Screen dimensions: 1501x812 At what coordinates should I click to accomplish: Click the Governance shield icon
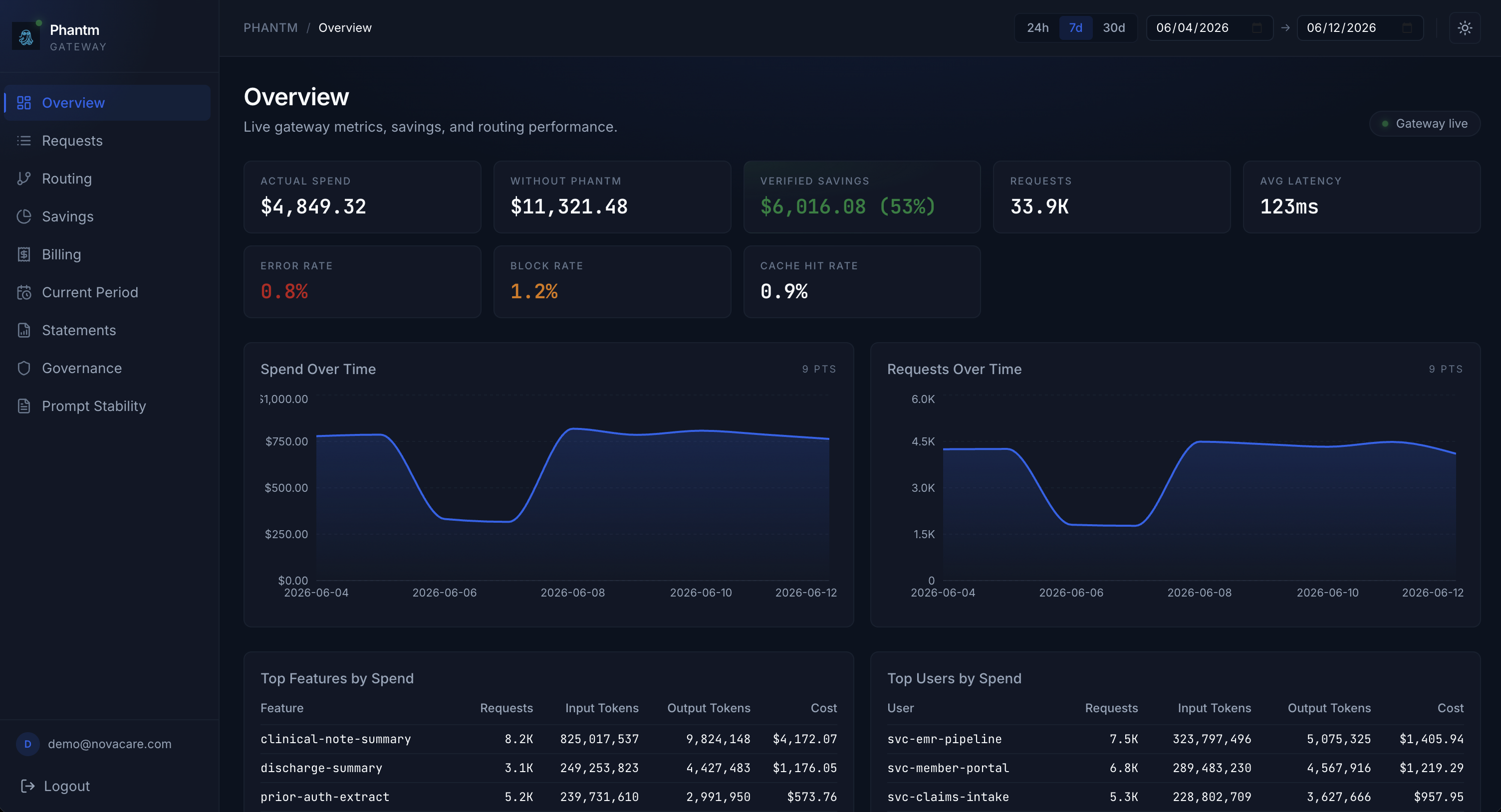(x=24, y=368)
